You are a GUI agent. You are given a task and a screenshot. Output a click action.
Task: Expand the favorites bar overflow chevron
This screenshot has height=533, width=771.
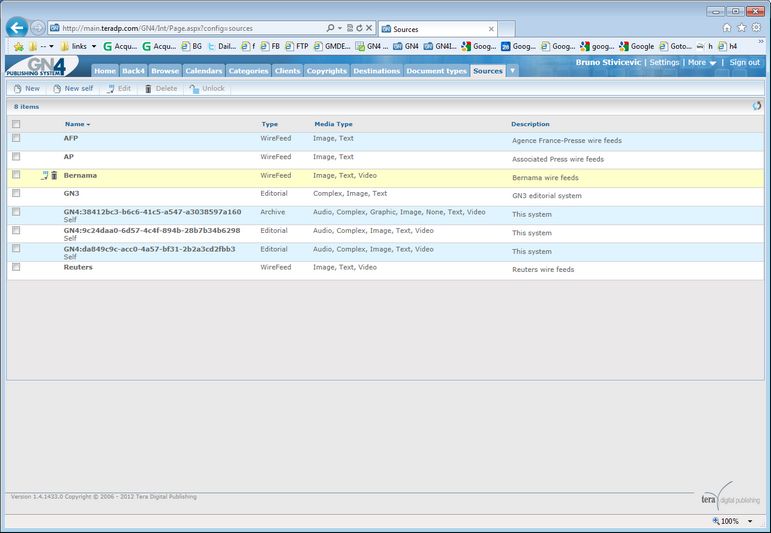(x=761, y=42)
